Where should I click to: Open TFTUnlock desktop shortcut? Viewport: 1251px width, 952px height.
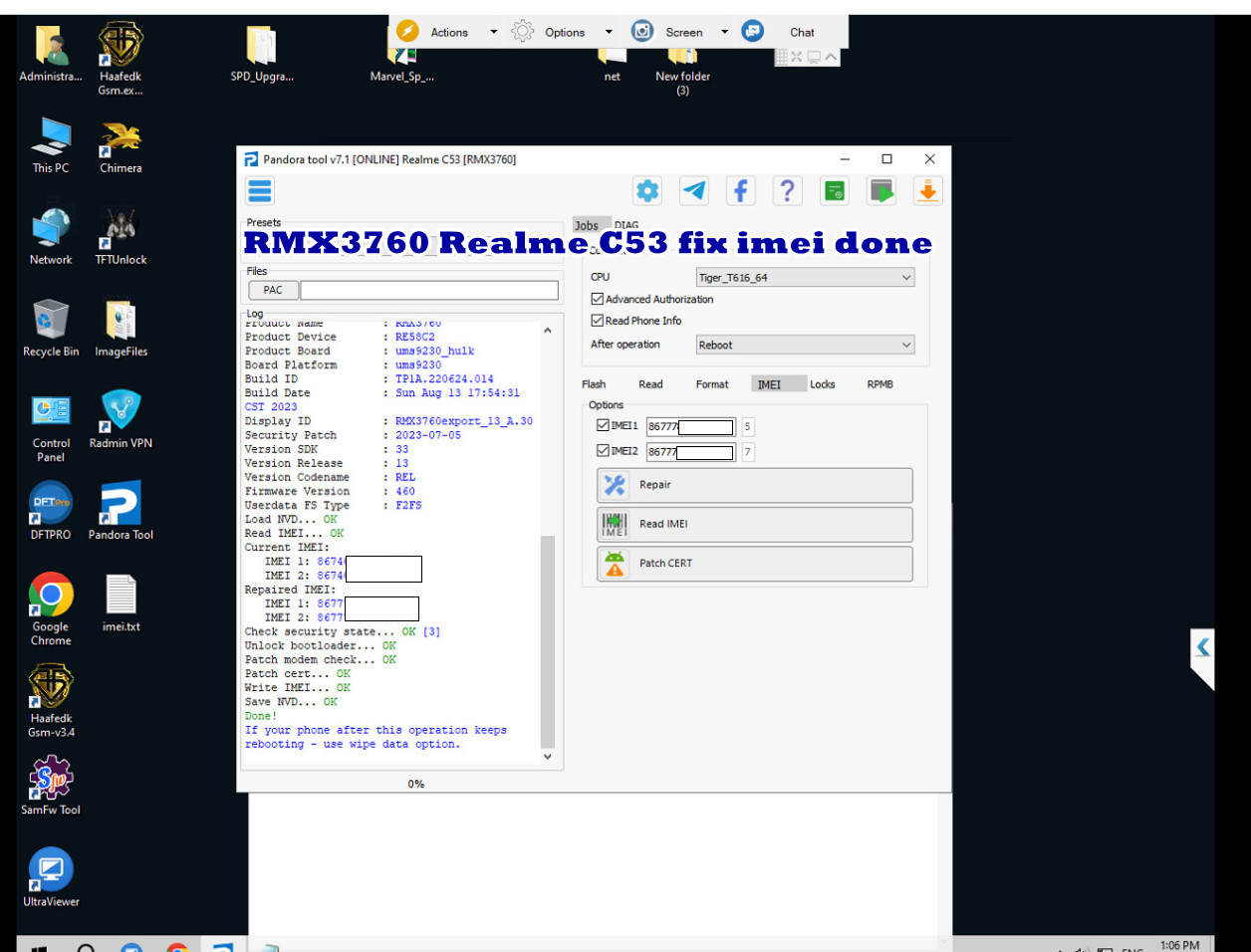point(121,237)
